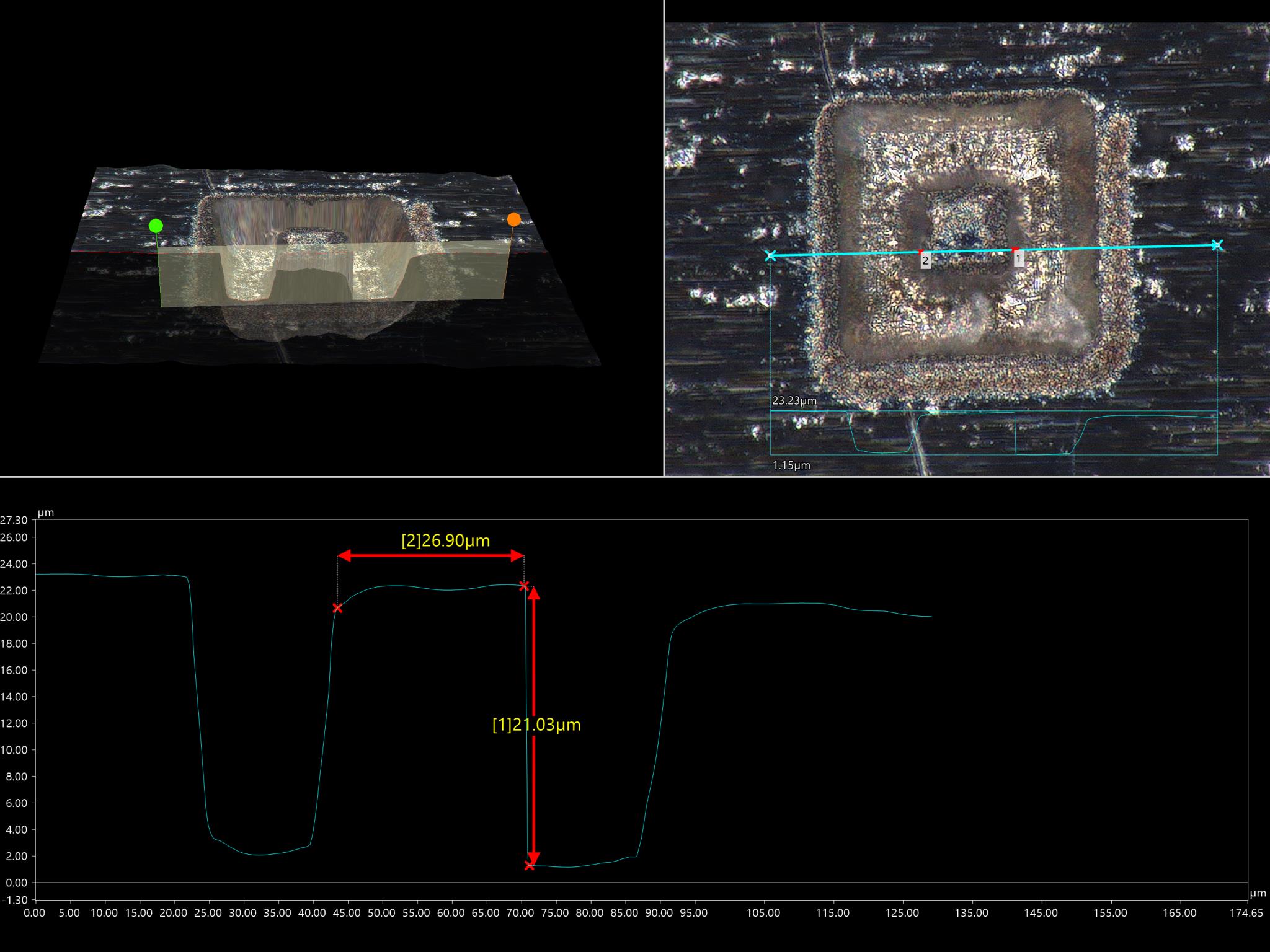Click red cross at top of height measurement
1270x952 pixels.
point(524,586)
